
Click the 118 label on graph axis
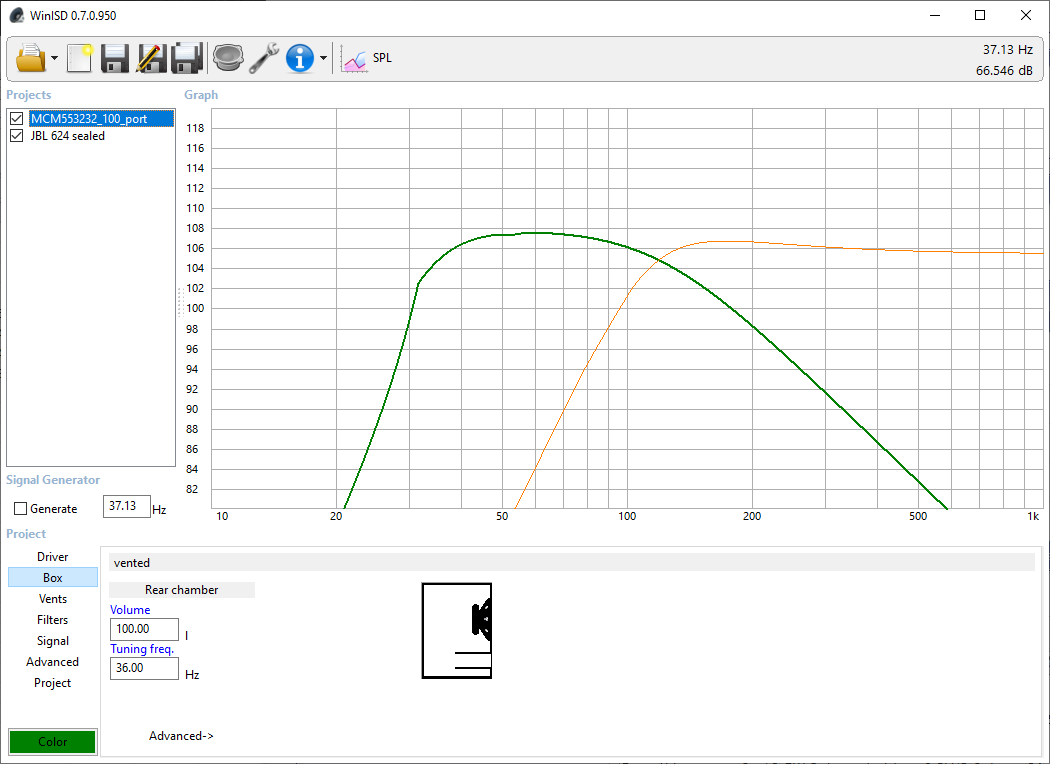(x=195, y=128)
